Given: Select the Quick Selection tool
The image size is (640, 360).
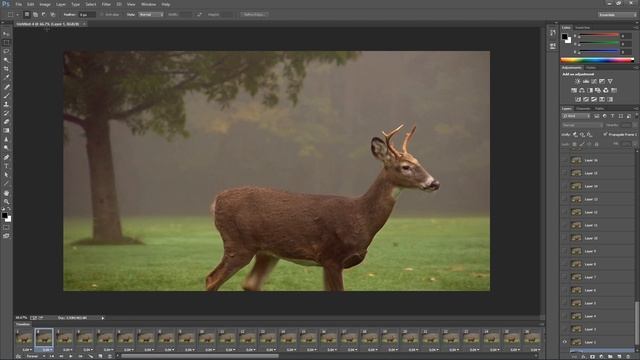Looking at the screenshot, I should pos(6,60).
